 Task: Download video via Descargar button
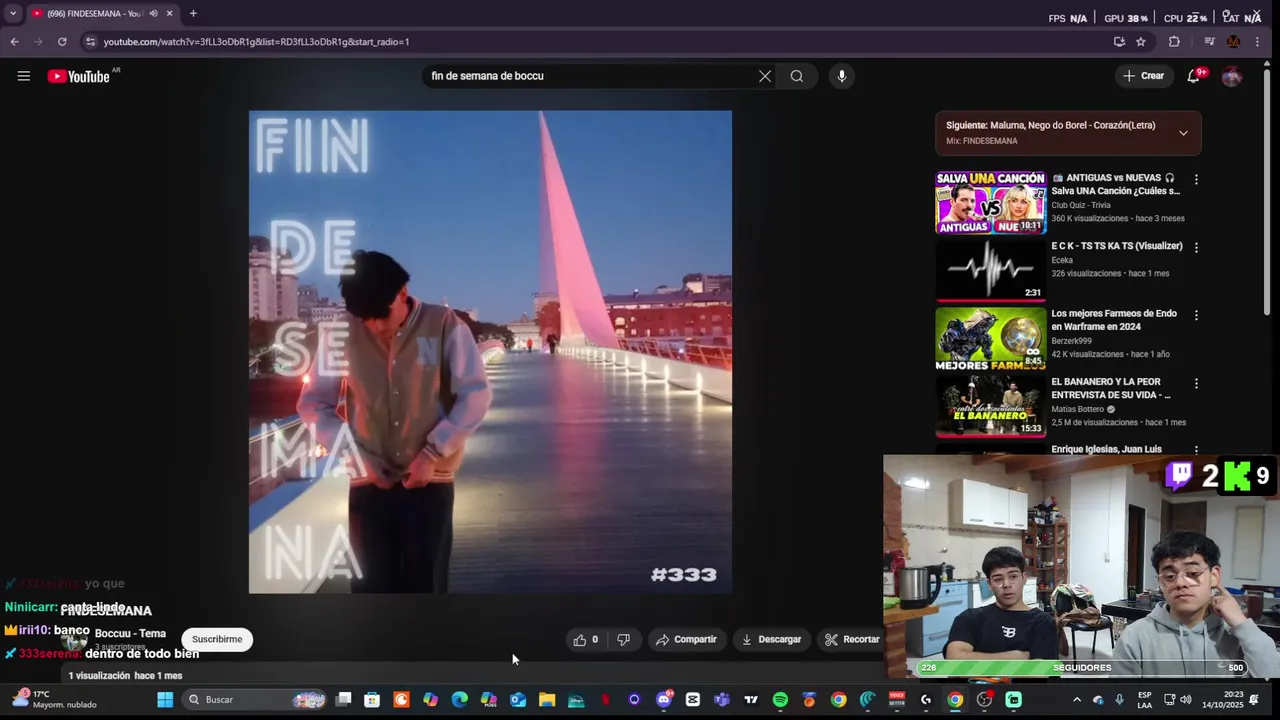pos(771,639)
